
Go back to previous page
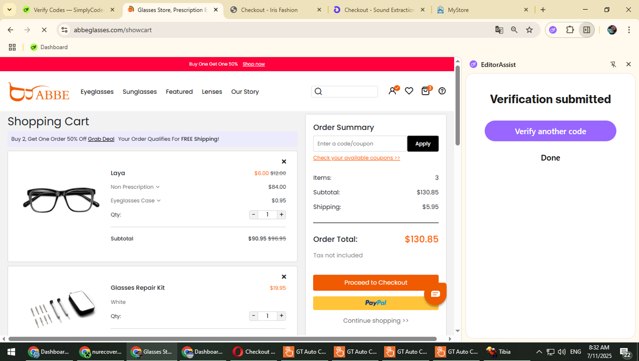pos(11,30)
